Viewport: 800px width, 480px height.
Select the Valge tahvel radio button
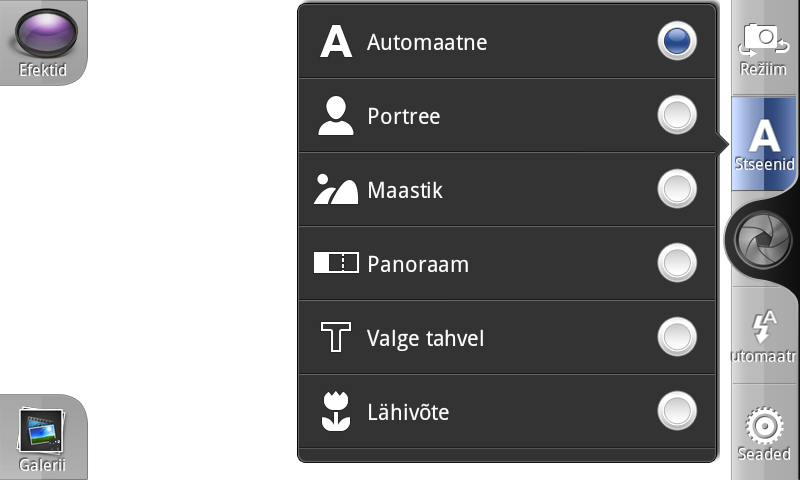pyautogui.click(x=677, y=337)
